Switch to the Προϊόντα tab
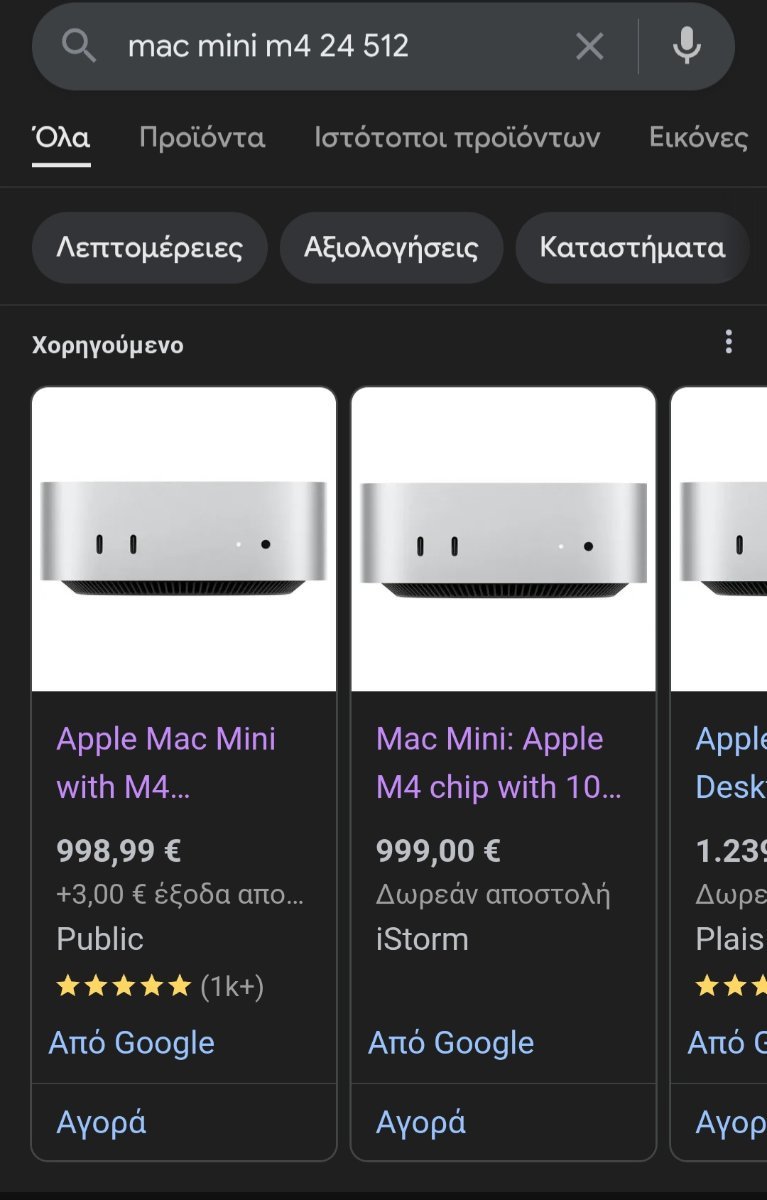This screenshot has width=767, height=1200. click(x=202, y=137)
